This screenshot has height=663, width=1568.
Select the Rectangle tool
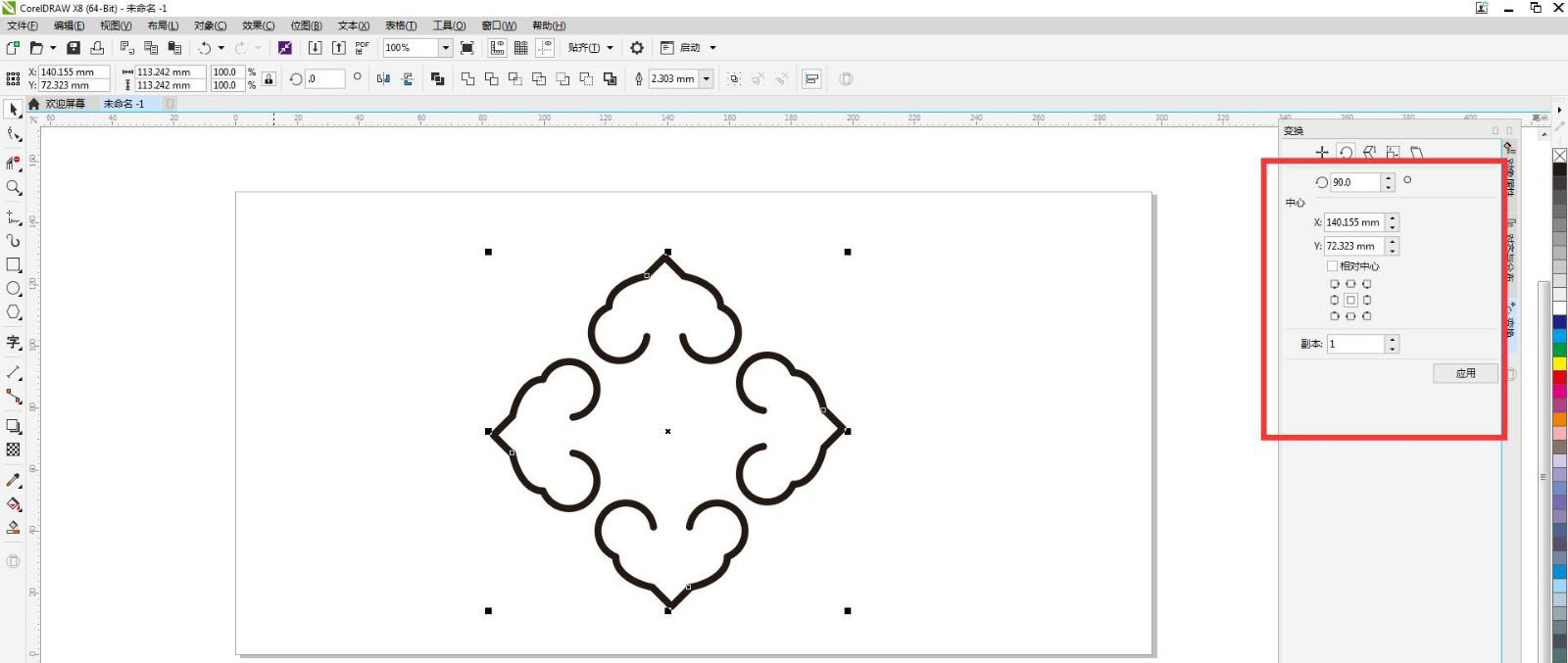click(14, 264)
